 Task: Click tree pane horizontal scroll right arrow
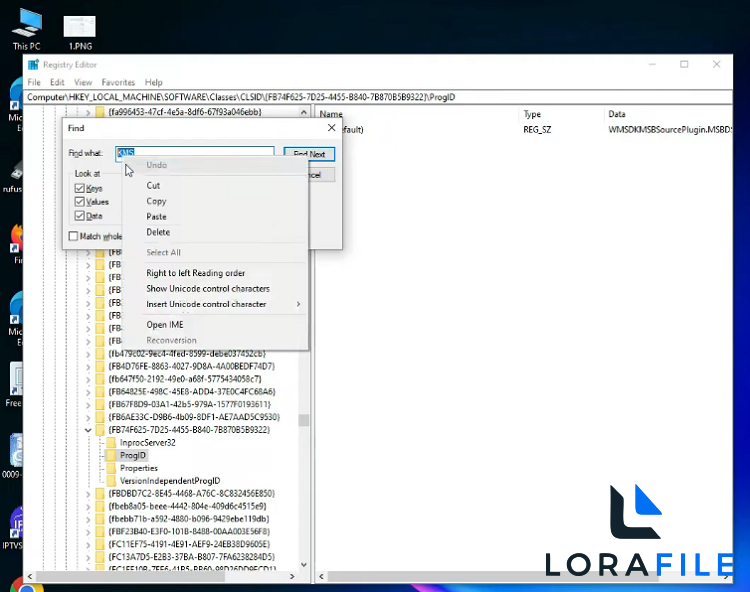click(292, 577)
